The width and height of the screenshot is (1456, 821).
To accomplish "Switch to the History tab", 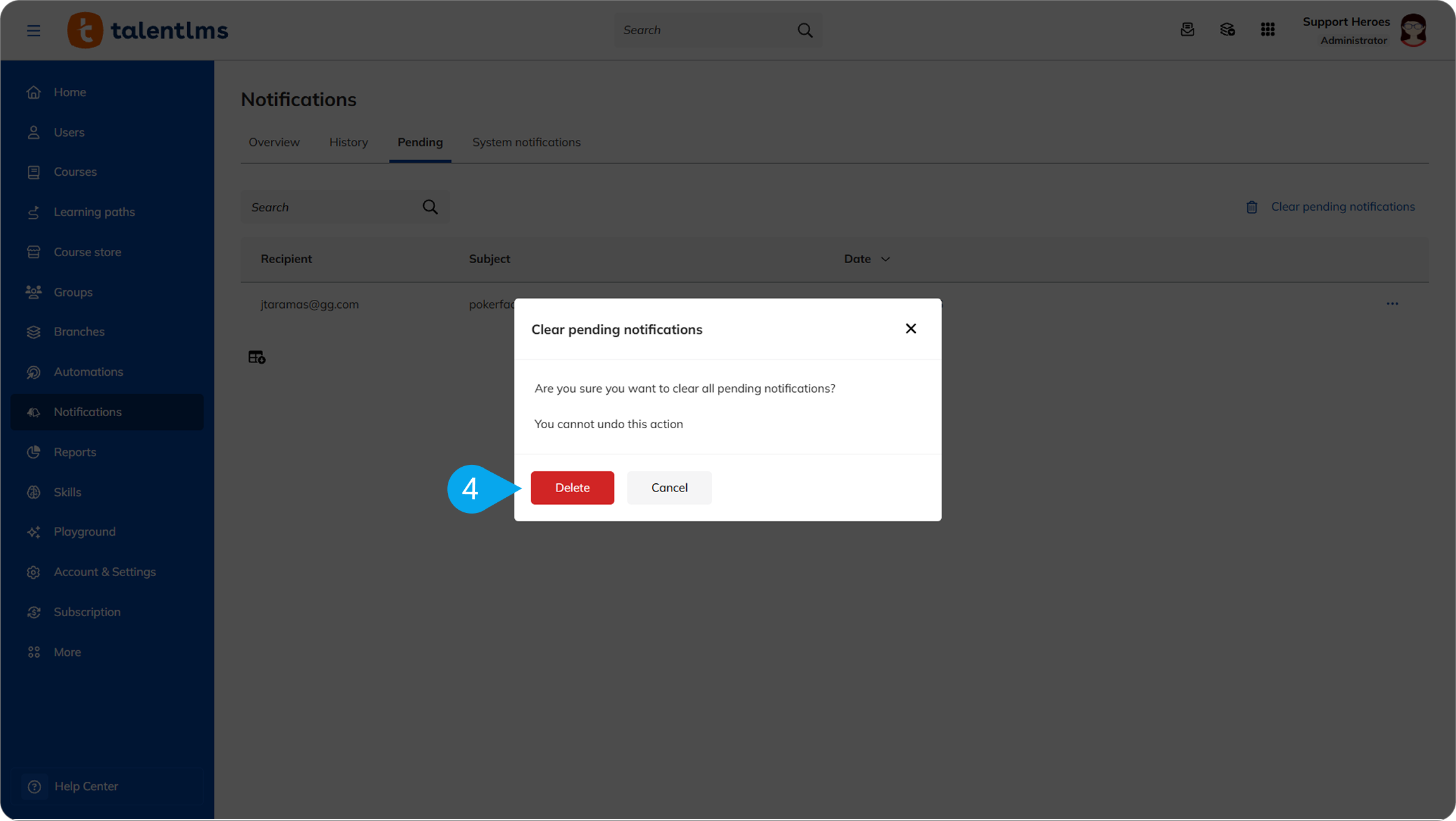I will coord(349,142).
